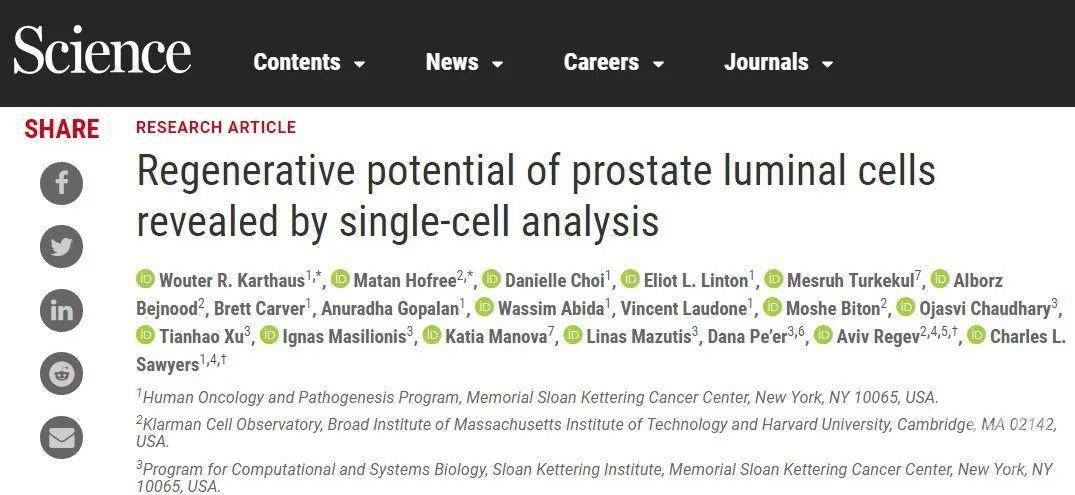The height and width of the screenshot is (495, 1075).
Task: Click the article title heading
Action: coord(536,196)
